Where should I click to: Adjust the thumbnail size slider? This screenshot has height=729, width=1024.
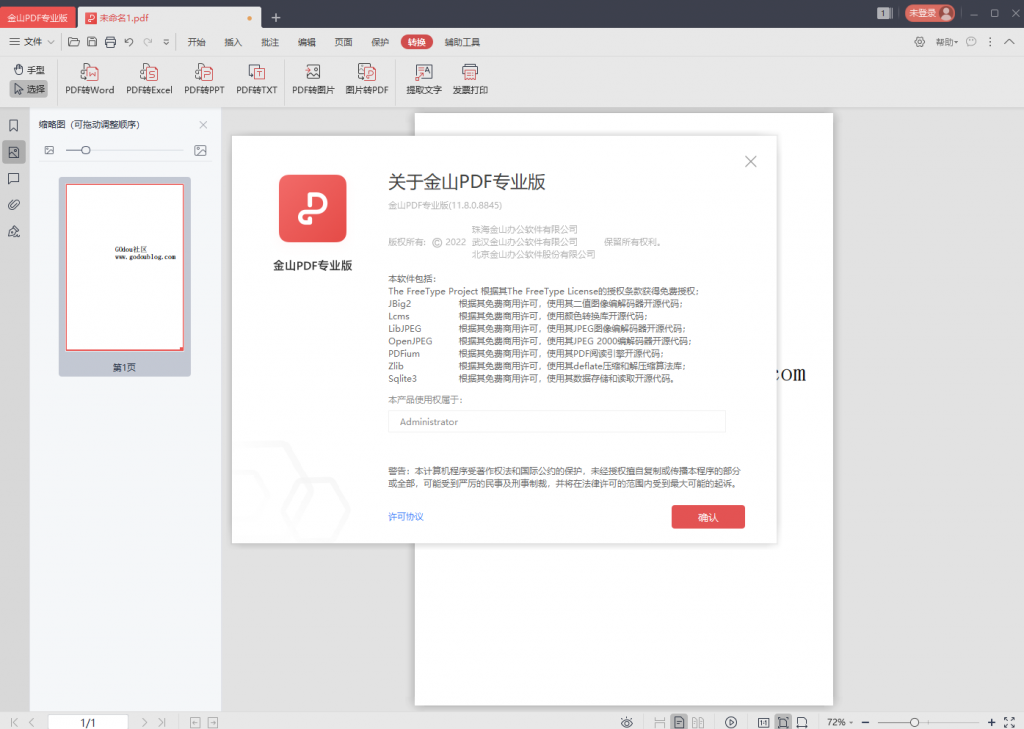tap(88, 150)
